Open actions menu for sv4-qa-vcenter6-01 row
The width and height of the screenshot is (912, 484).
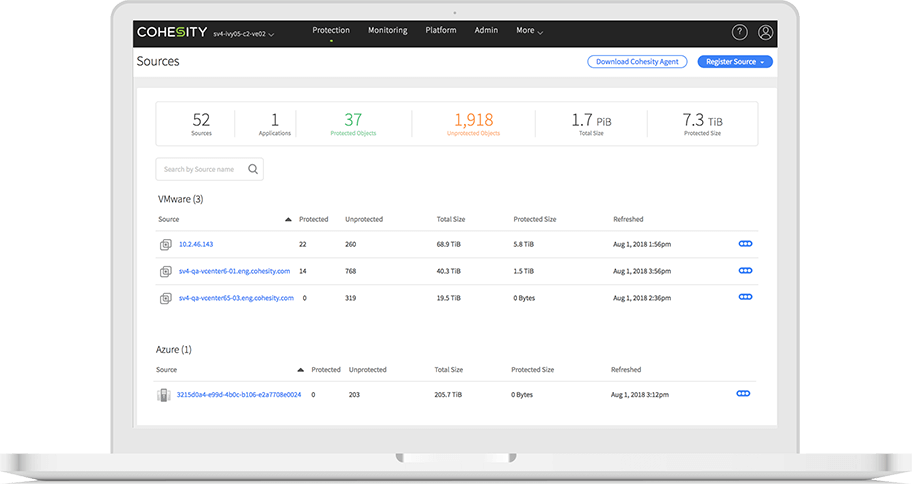[745, 271]
